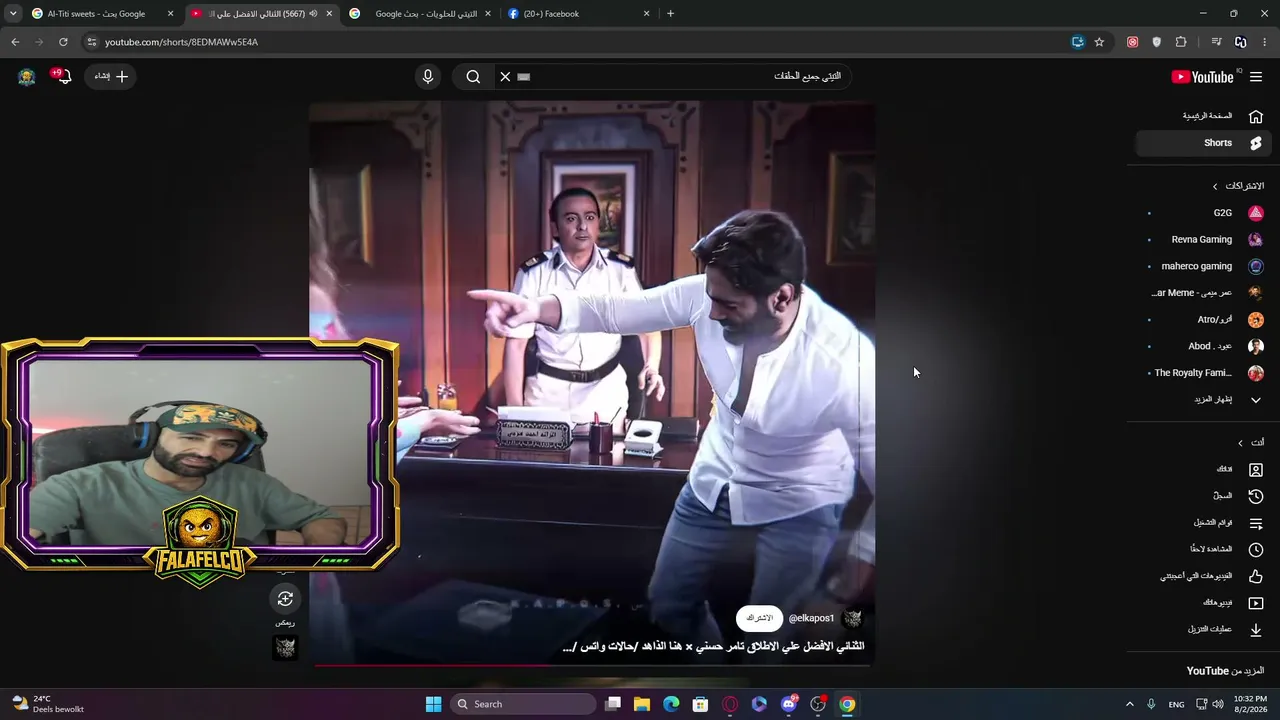
Task: Open the Windows Start menu
Action: pyautogui.click(x=433, y=704)
